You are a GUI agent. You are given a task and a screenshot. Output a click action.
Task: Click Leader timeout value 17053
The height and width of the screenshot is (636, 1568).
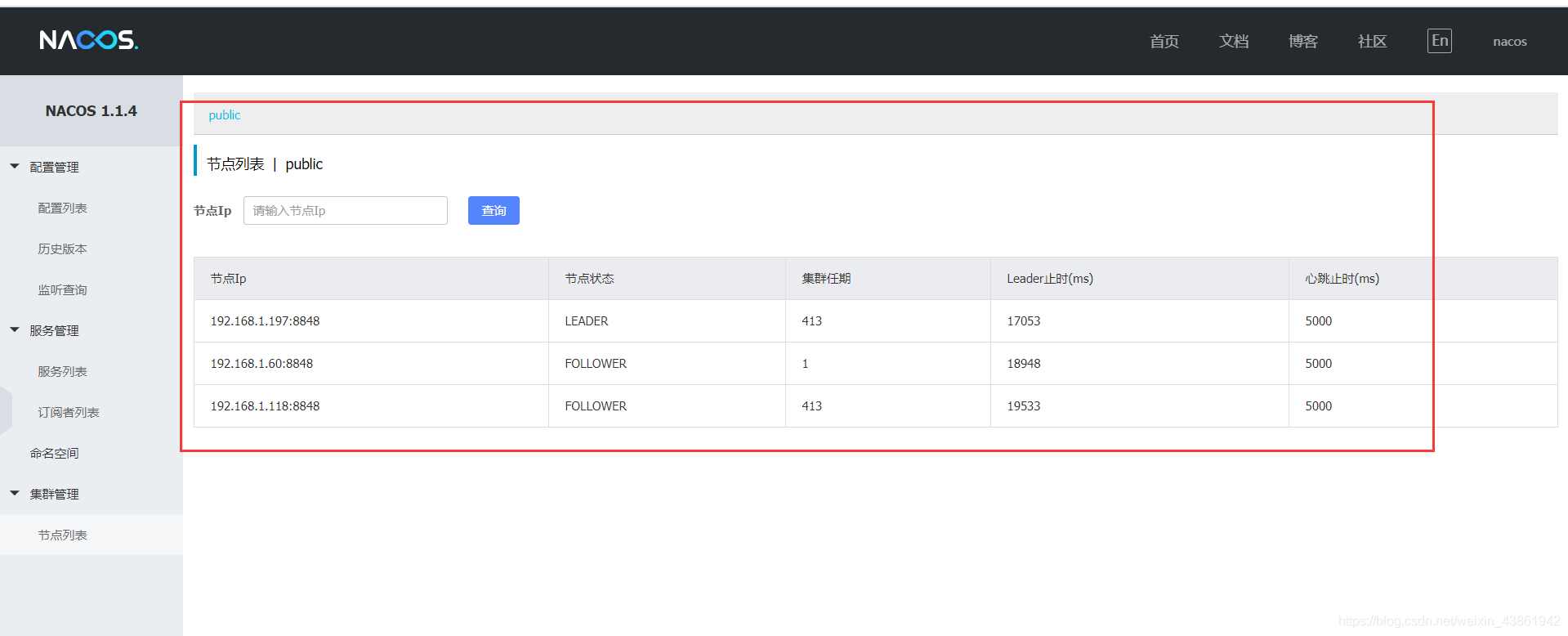1024,321
